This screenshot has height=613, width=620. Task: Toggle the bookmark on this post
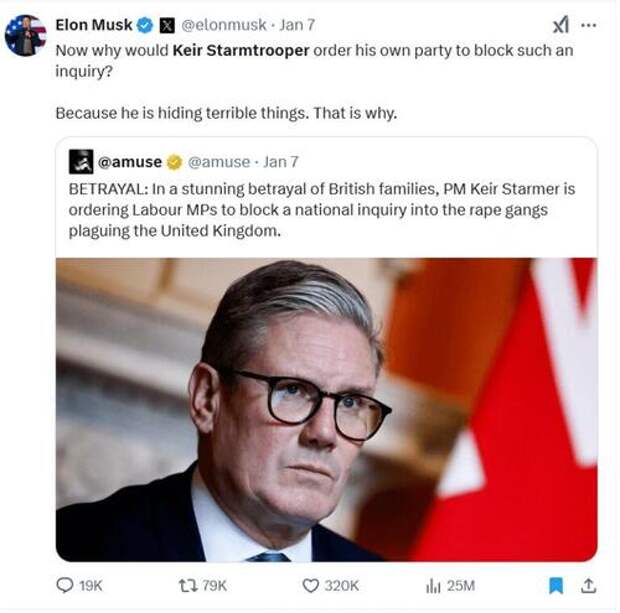coord(557,585)
